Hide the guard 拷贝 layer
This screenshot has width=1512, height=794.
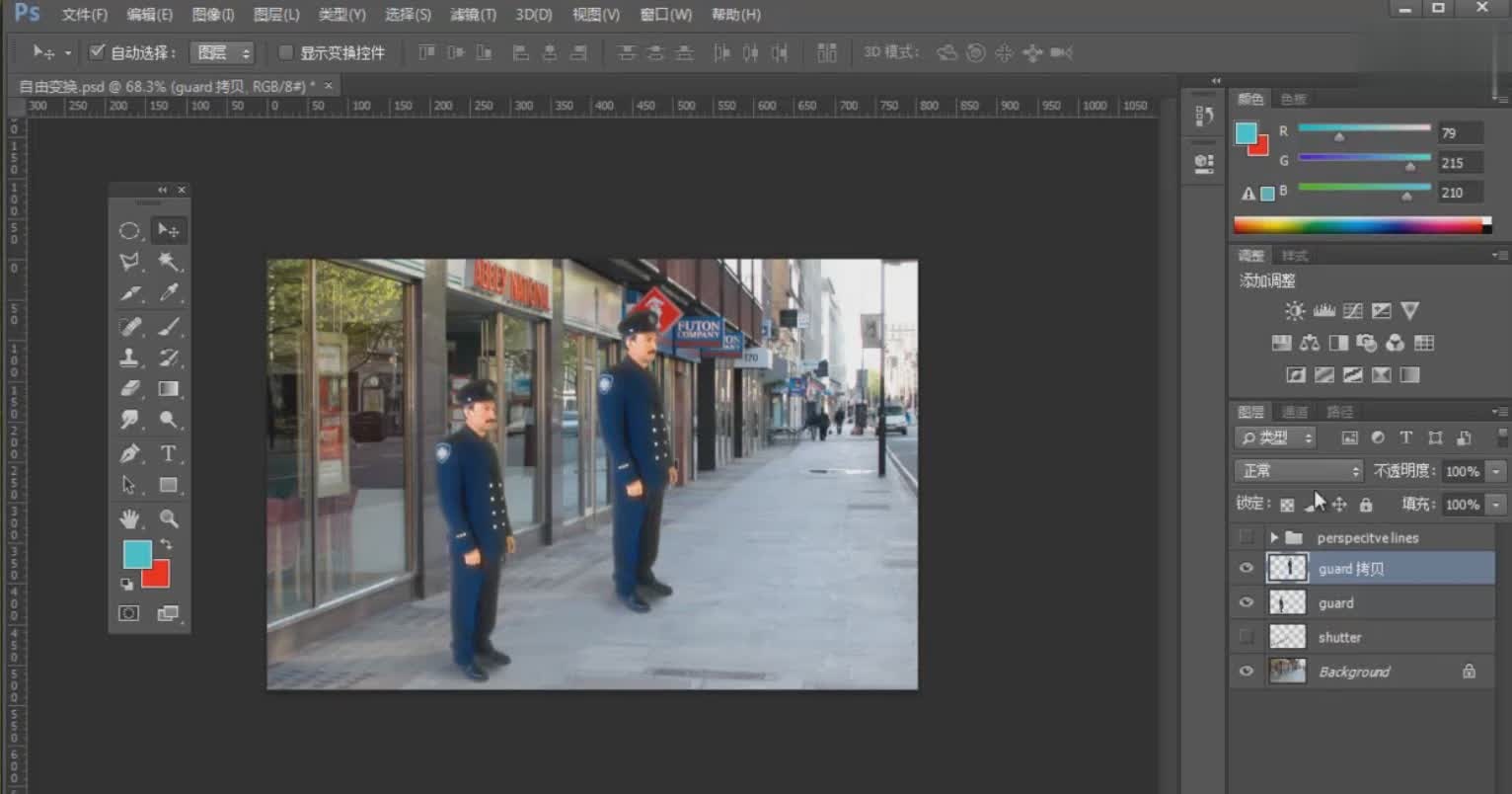(x=1247, y=568)
